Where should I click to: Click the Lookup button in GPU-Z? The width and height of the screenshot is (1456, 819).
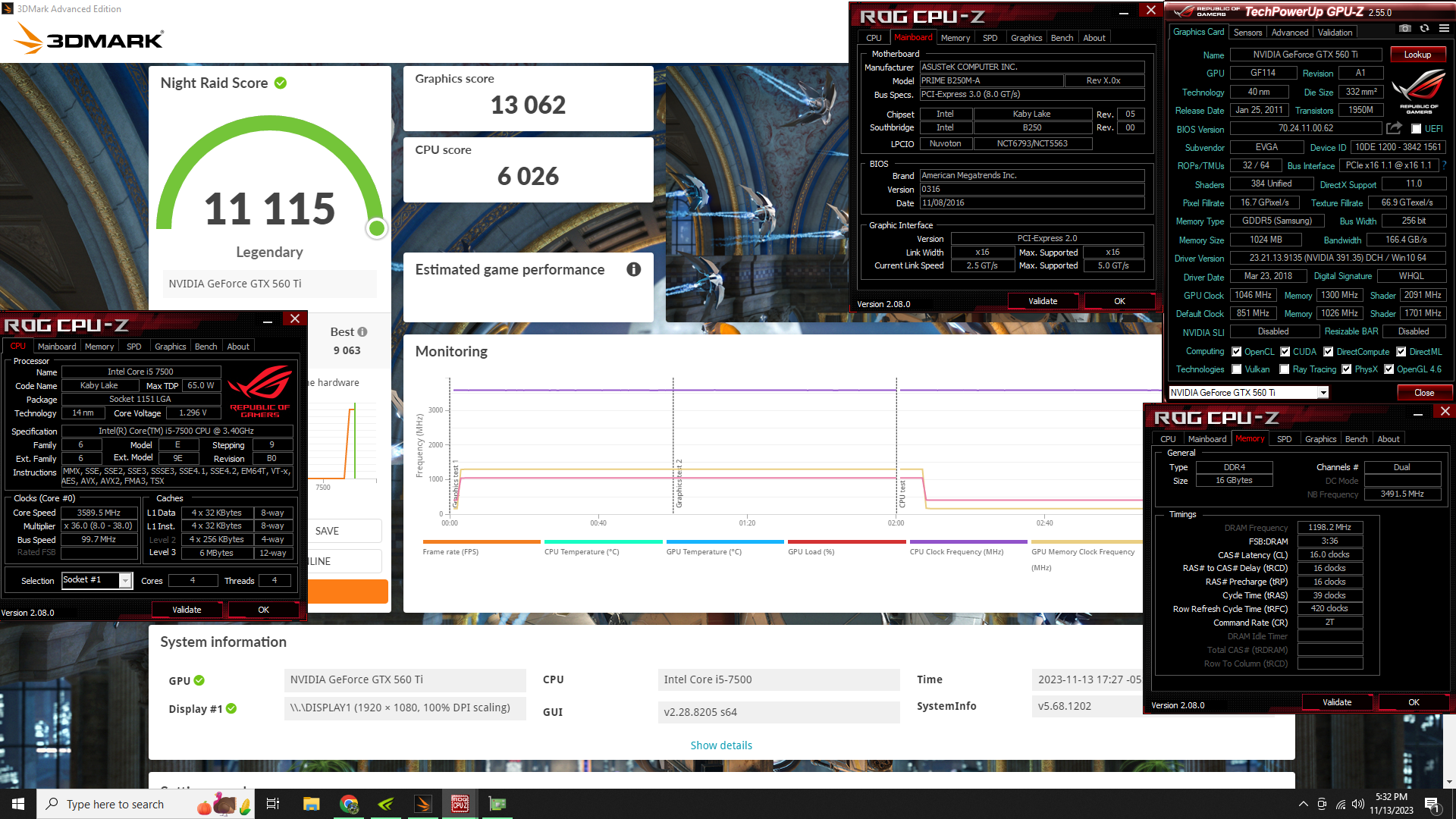[1417, 55]
